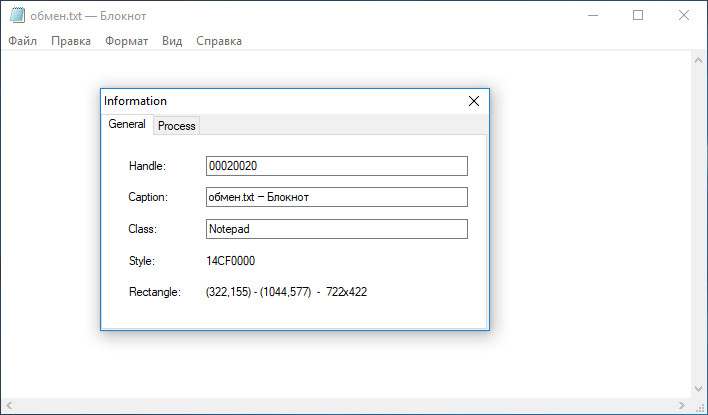Click the vertical scrollbar up arrow
This screenshot has width=708, height=415.
(x=699, y=60)
